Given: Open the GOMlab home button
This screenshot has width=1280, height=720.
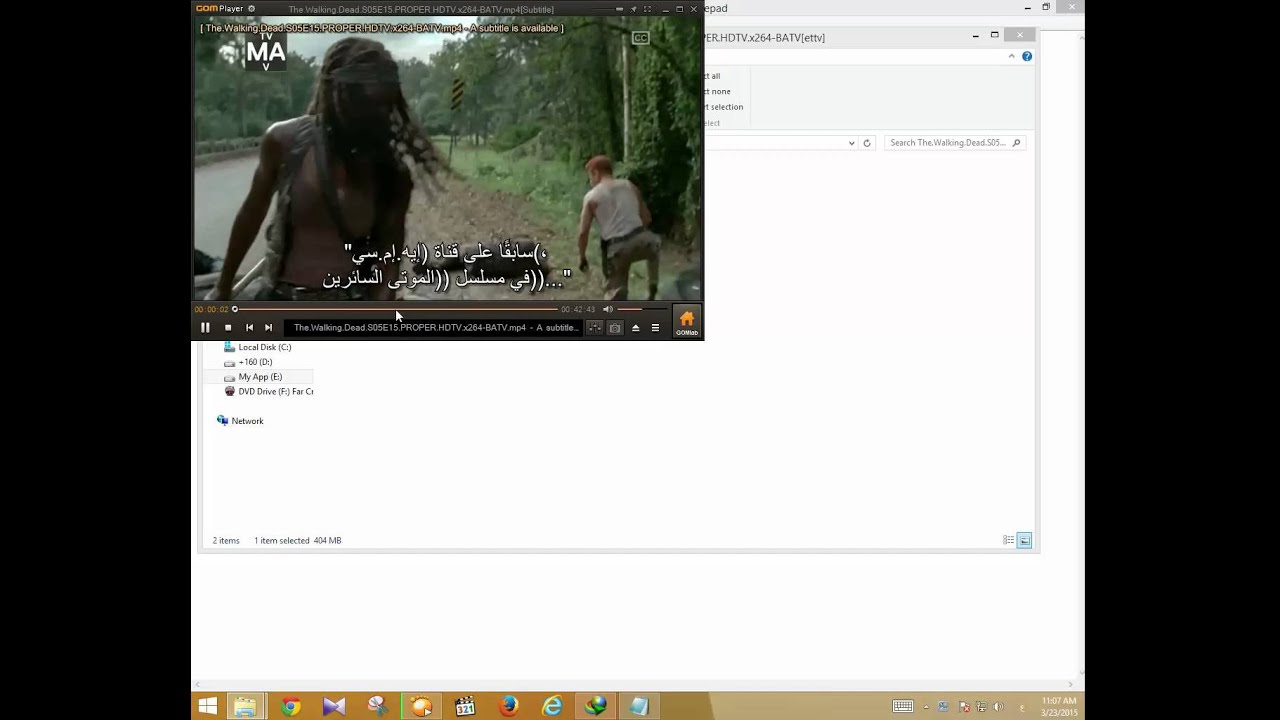Looking at the screenshot, I should point(687,322).
